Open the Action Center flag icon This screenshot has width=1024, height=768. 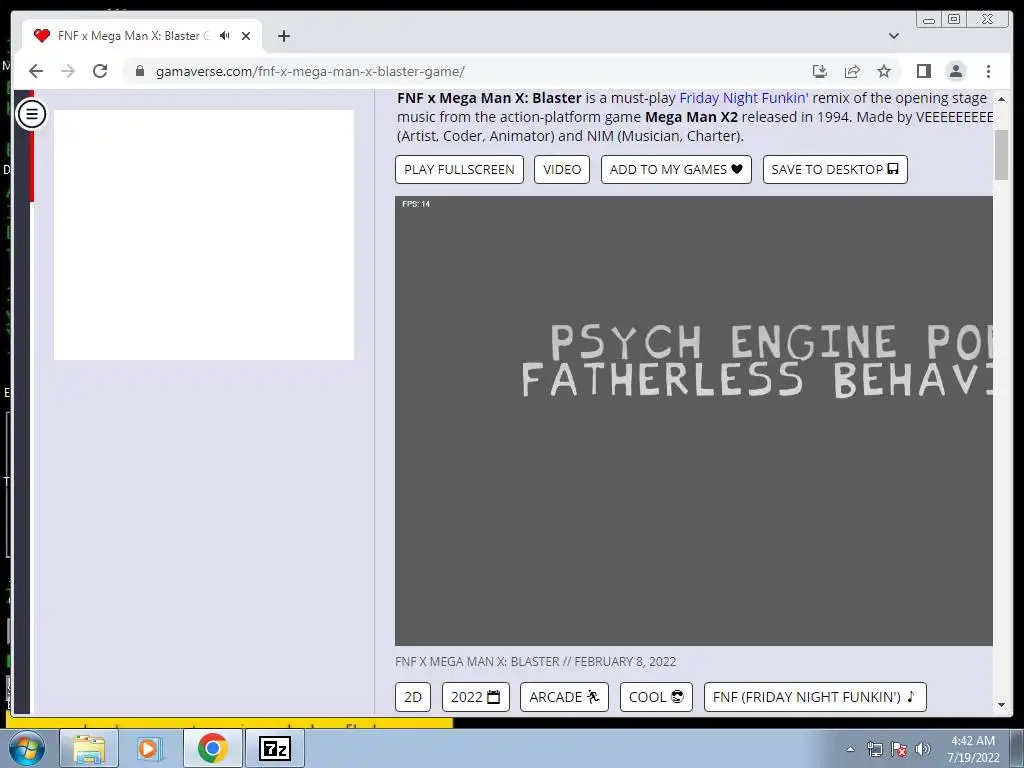pos(899,749)
